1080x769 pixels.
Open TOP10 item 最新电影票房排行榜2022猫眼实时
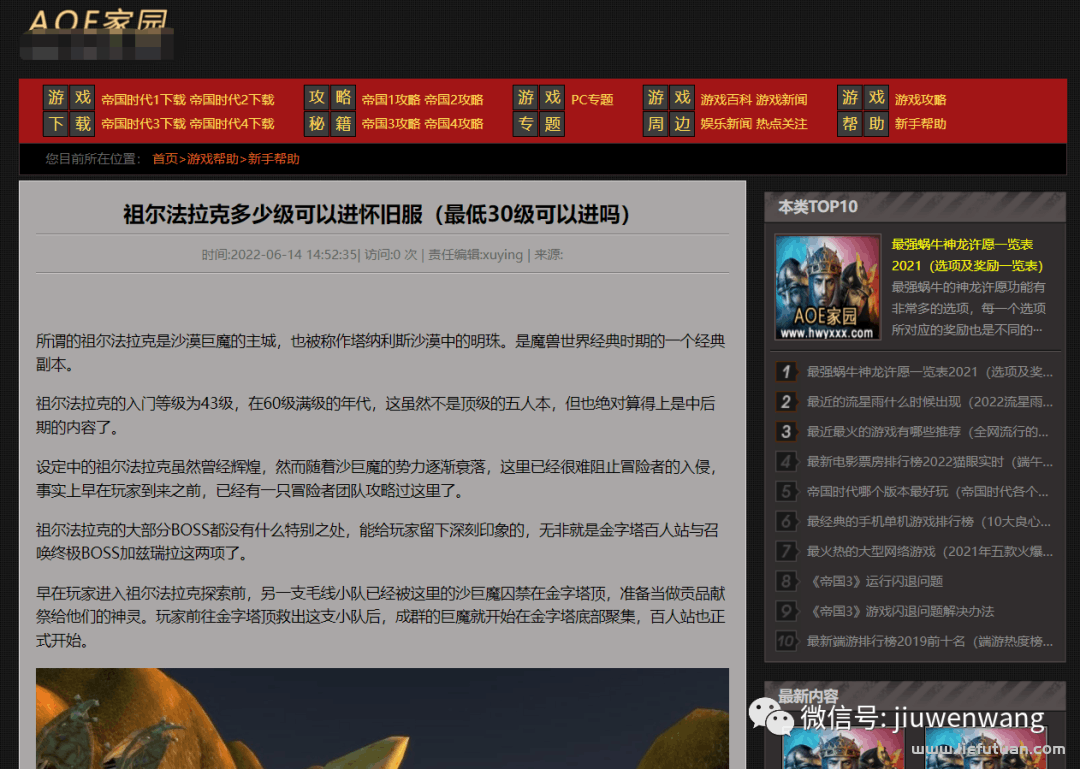[x=929, y=462]
